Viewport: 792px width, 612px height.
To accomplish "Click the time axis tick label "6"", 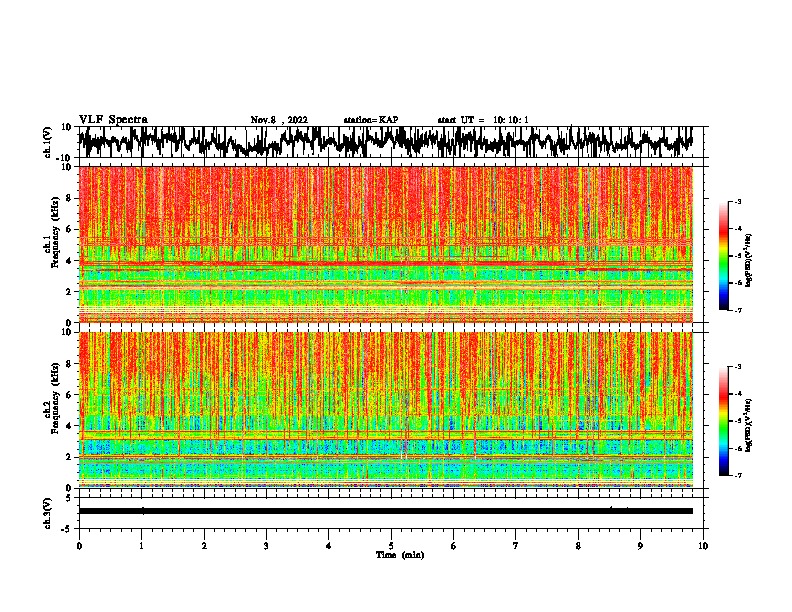I will click(454, 546).
